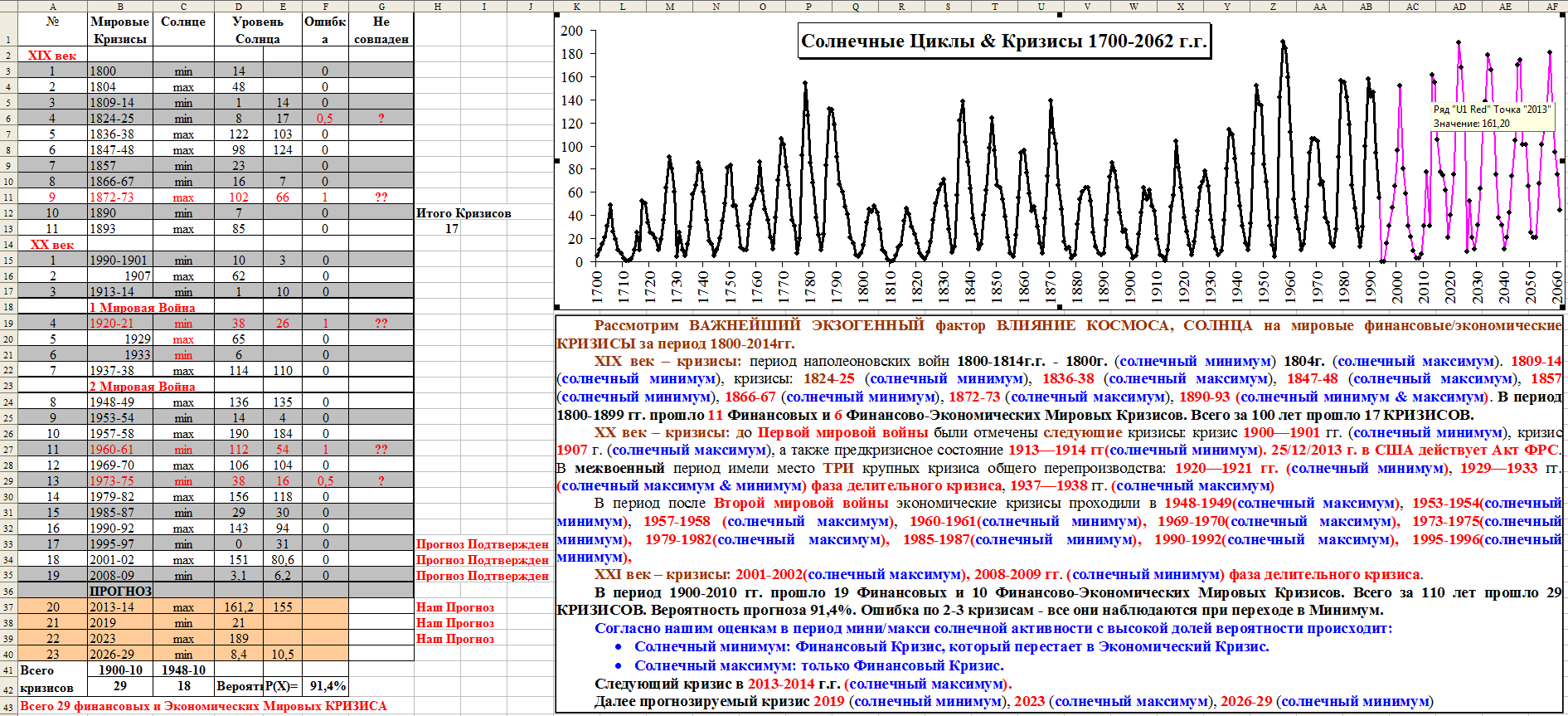Select the "Итого Кризисов" cell
This screenshot has width=1568, height=716.
(463, 213)
